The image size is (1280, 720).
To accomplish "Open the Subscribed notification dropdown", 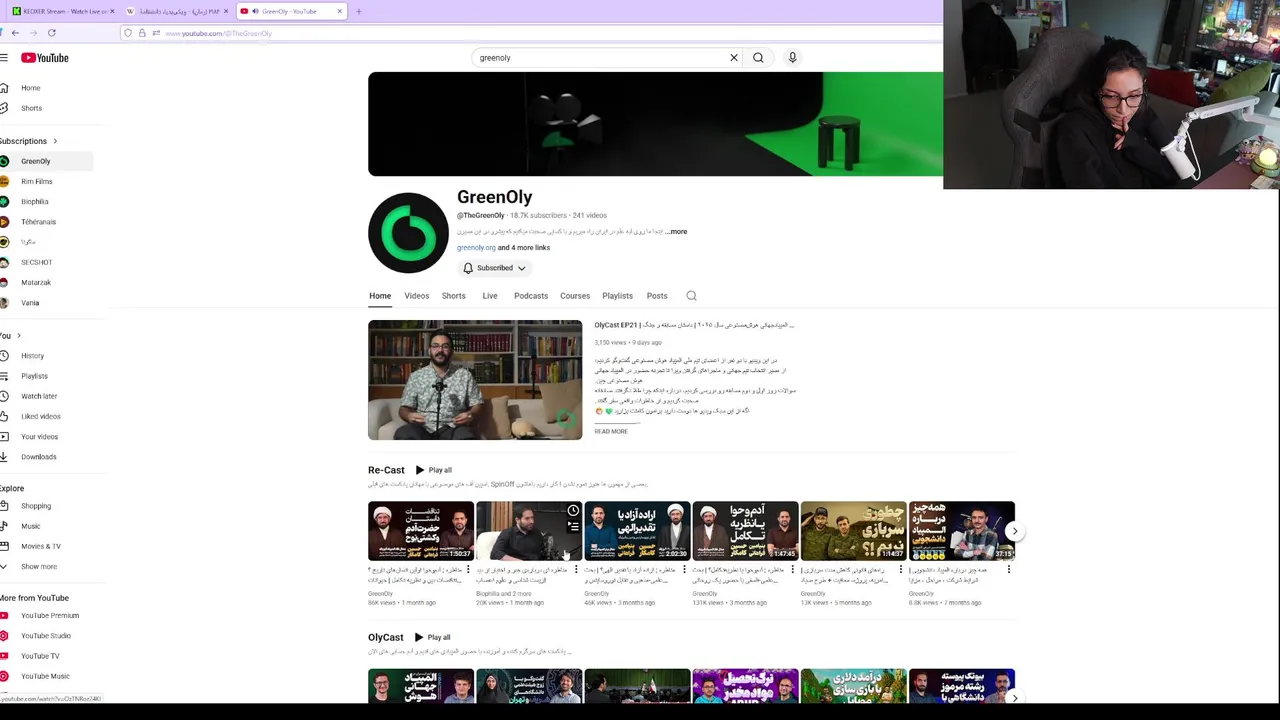I will click(x=494, y=268).
